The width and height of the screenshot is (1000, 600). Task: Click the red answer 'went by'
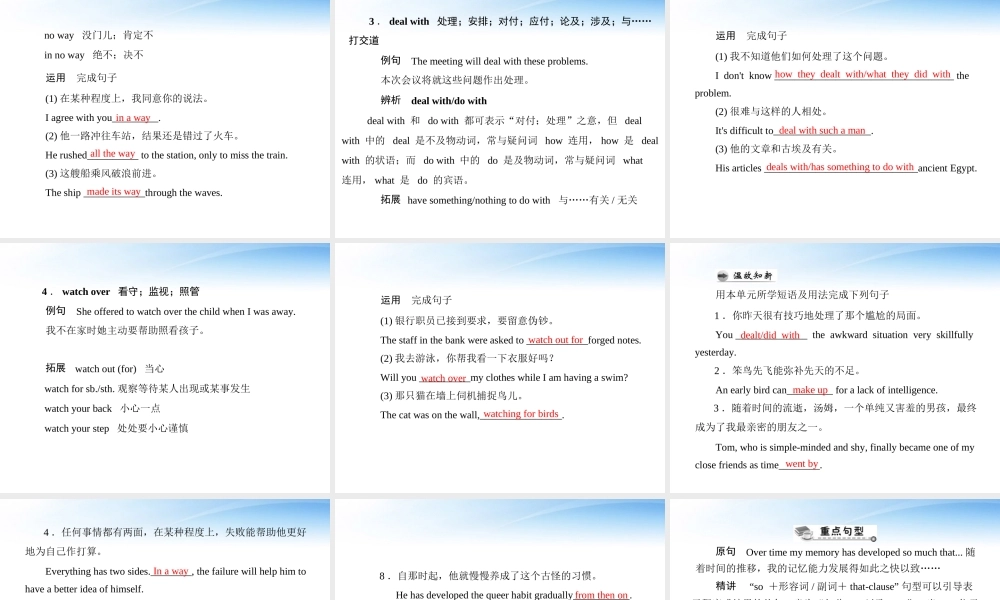click(802, 464)
